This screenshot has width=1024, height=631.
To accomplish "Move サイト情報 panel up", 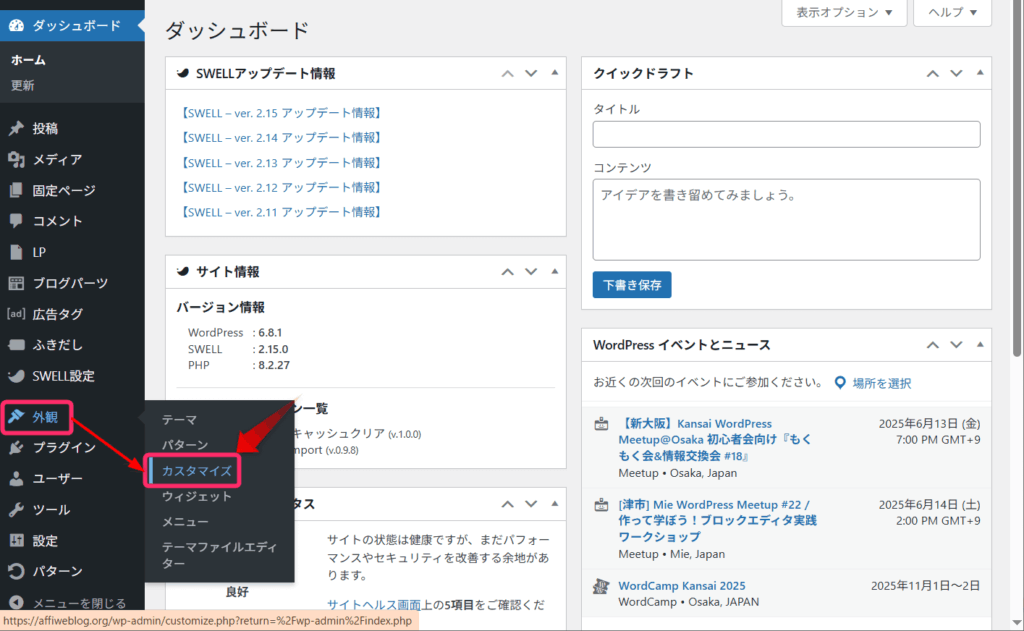I will click(x=507, y=272).
